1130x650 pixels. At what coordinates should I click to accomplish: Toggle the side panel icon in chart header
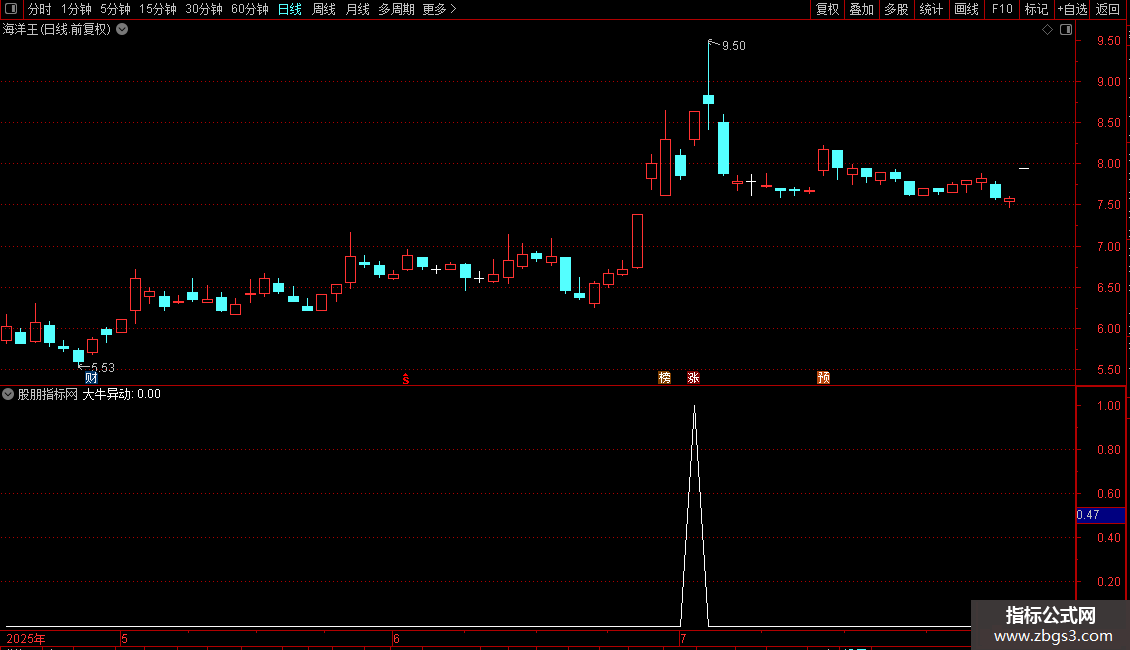pos(1066,30)
